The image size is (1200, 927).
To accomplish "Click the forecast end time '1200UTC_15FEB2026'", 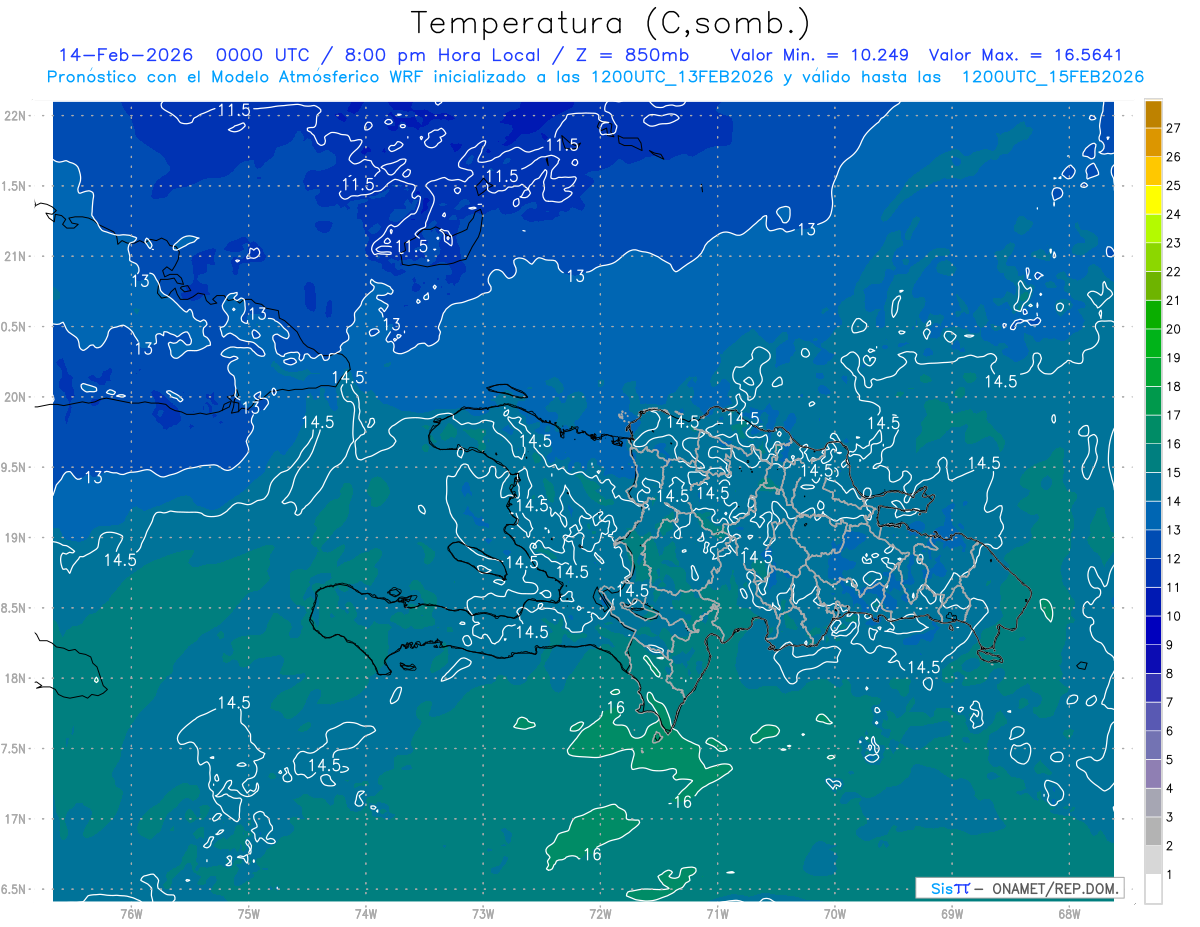I will click(x=1053, y=77).
